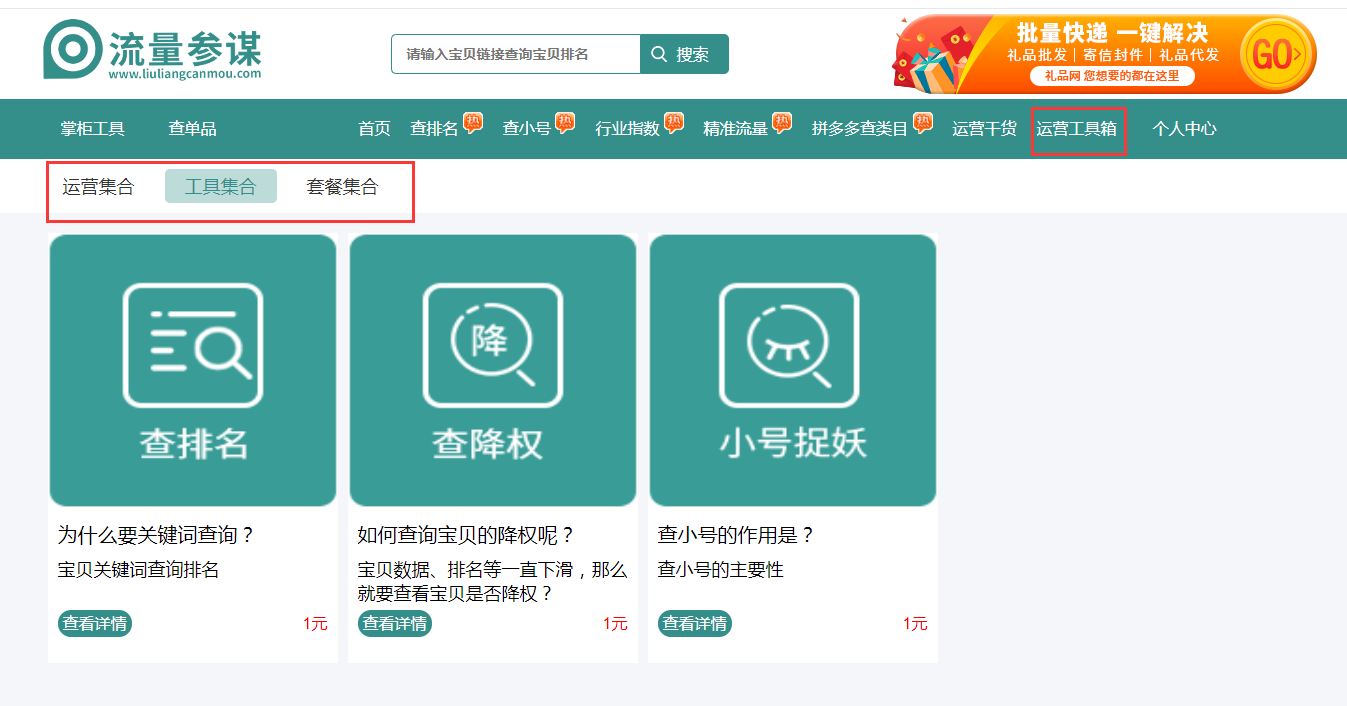Image resolution: width=1347 pixels, height=706 pixels.
Task: Open the 运营工具箱 menu
Action: 1078,128
